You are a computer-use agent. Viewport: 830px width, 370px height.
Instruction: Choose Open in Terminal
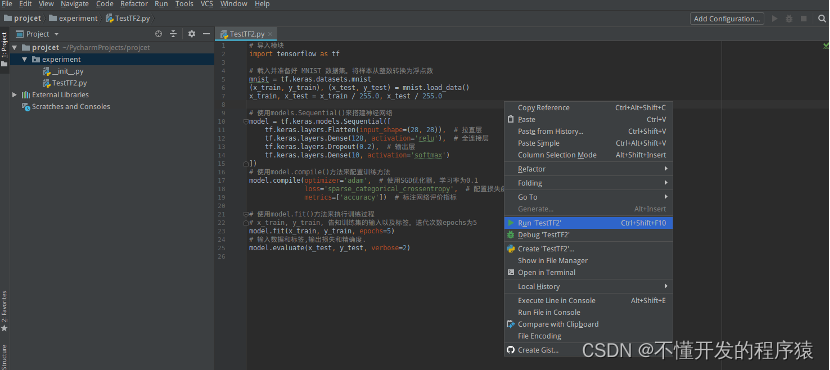(589, 272)
